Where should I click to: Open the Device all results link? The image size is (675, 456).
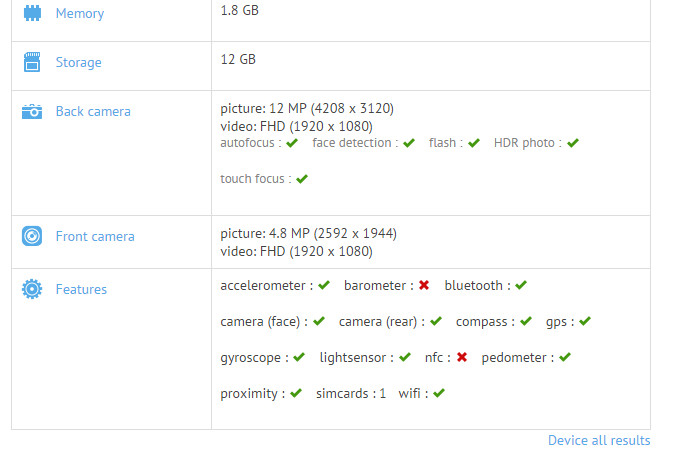click(599, 440)
